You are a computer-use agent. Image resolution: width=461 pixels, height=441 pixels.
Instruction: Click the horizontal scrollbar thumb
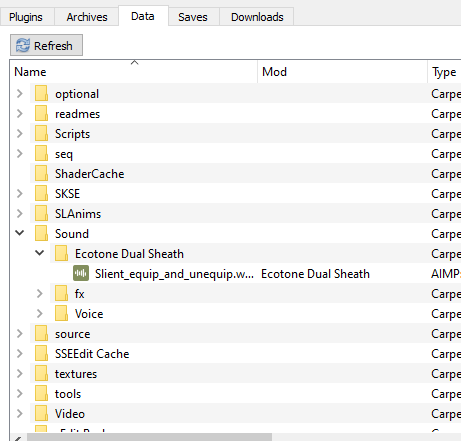(150, 437)
